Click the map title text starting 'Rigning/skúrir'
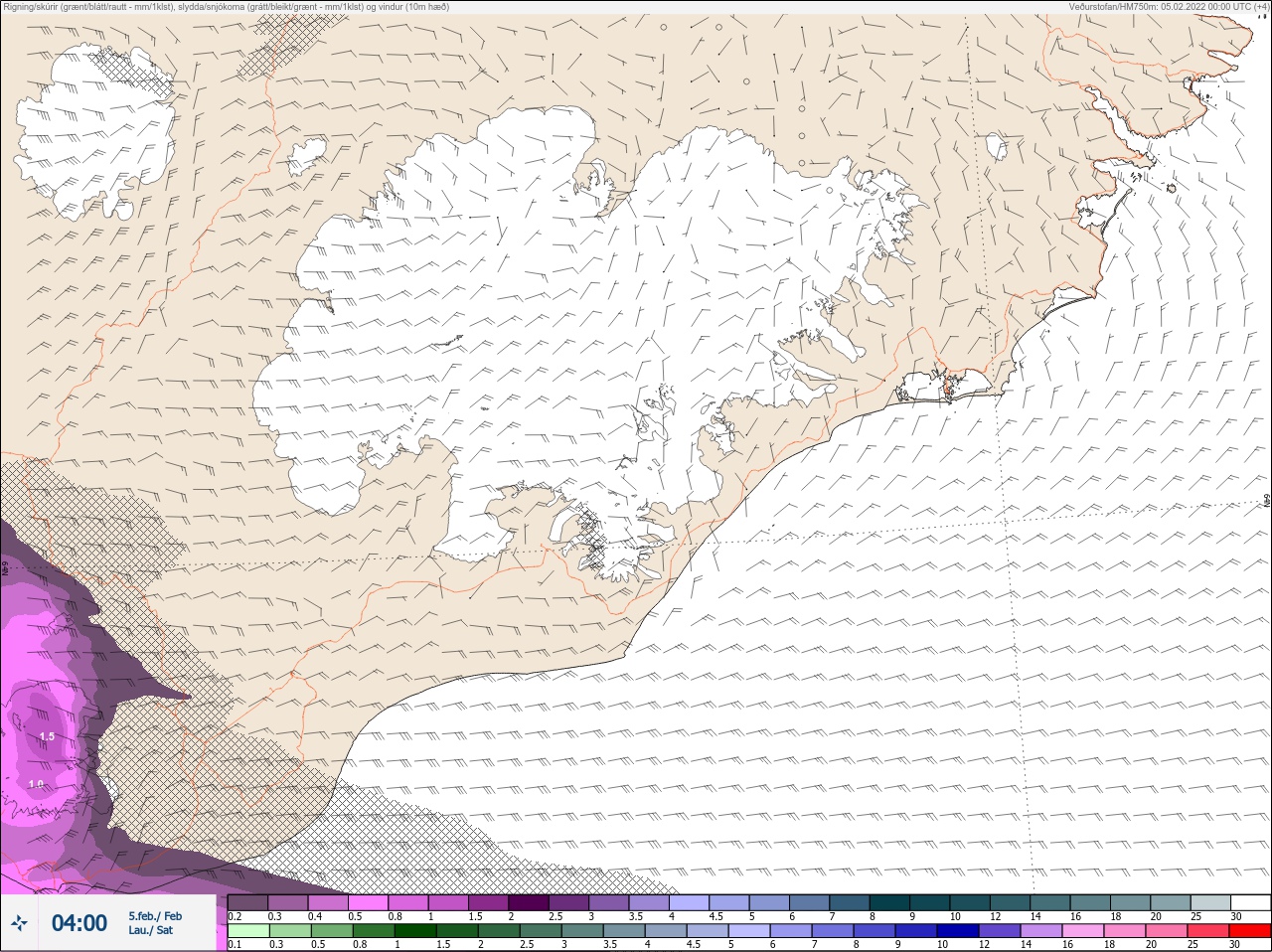The image size is (1272, 952). tap(226, 7)
